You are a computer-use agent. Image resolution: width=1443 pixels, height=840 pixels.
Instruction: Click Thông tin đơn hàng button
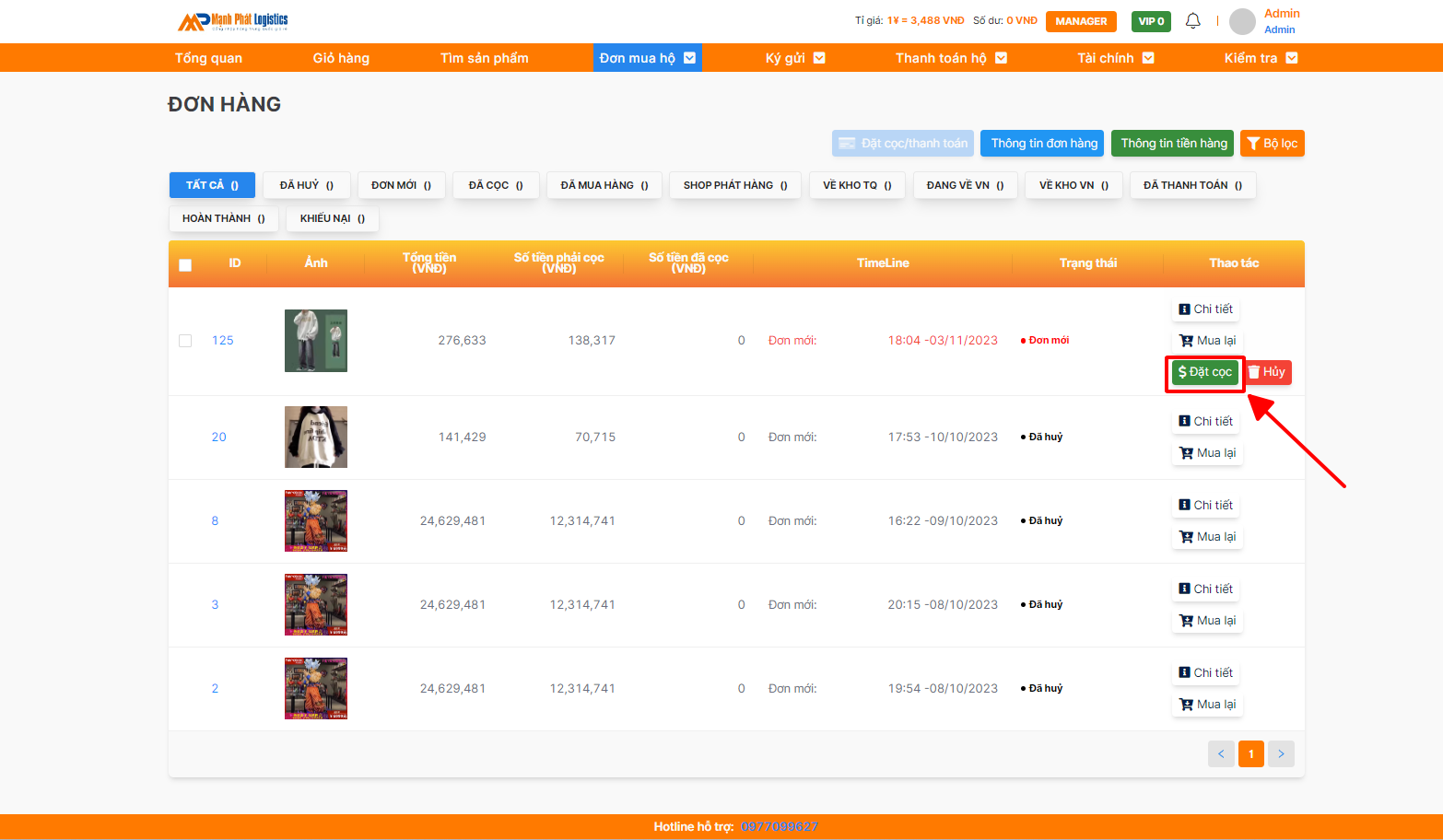(1043, 144)
